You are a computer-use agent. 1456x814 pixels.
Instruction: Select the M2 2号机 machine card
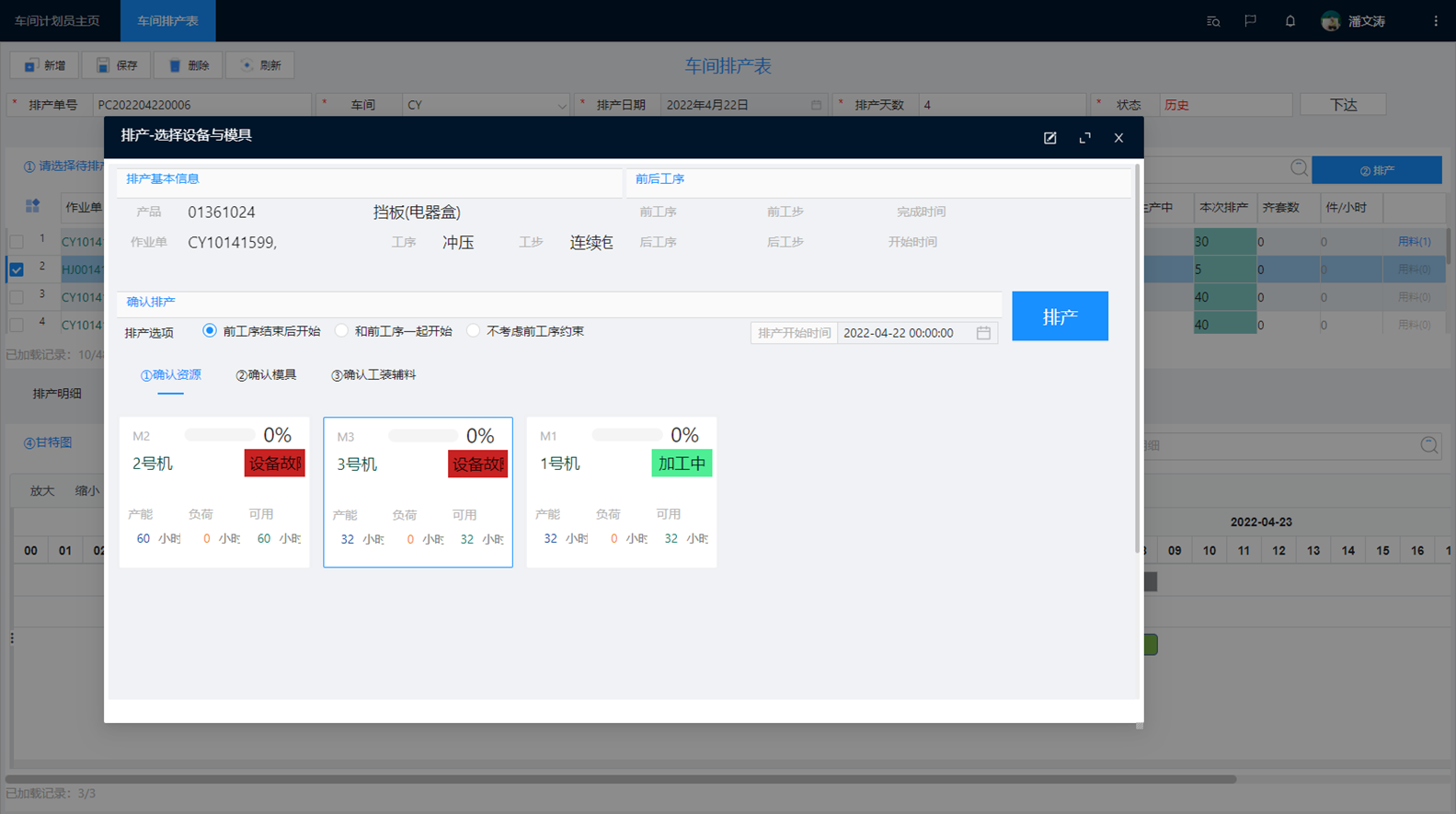click(x=214, y=492)
